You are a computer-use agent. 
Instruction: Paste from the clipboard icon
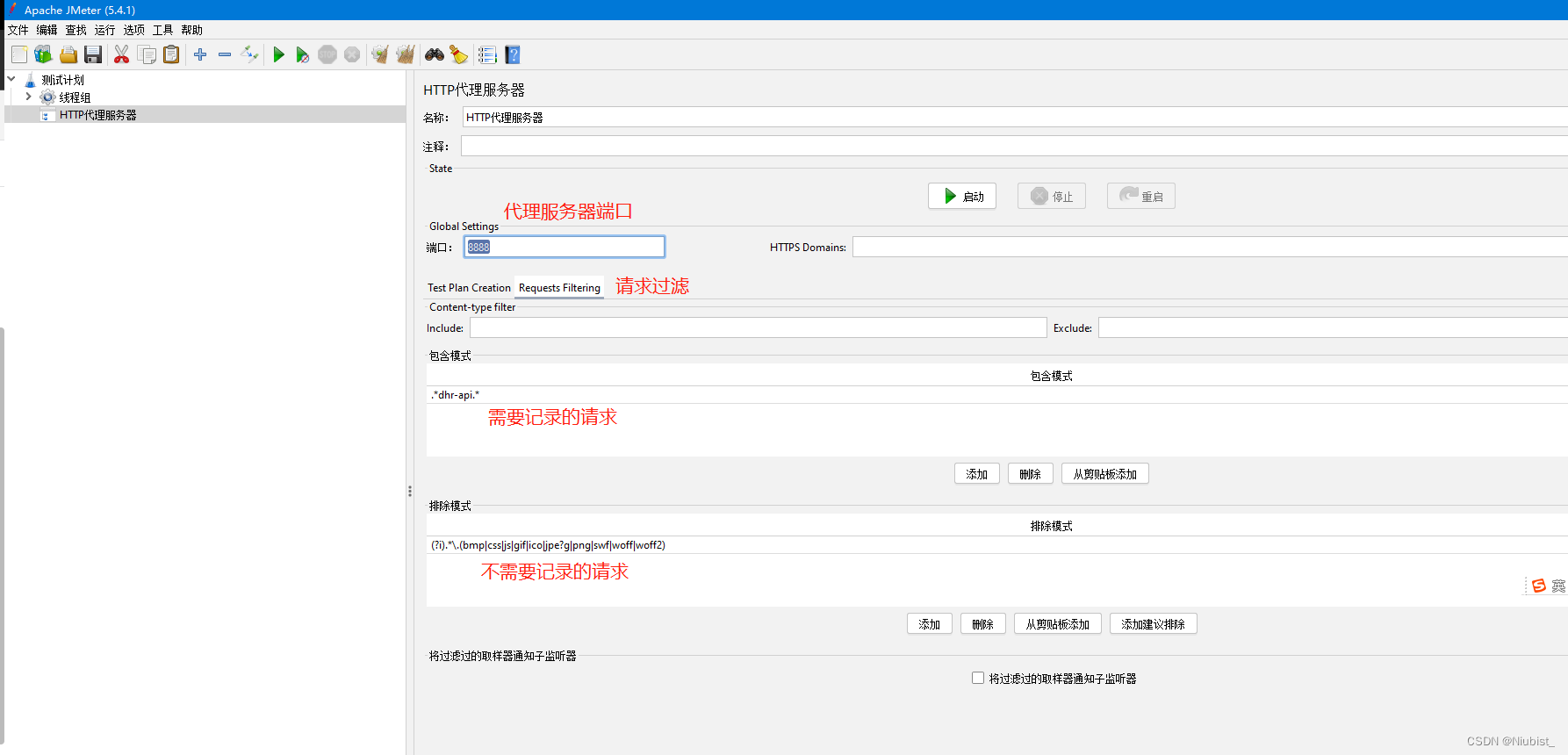click(x=172, y=55)
